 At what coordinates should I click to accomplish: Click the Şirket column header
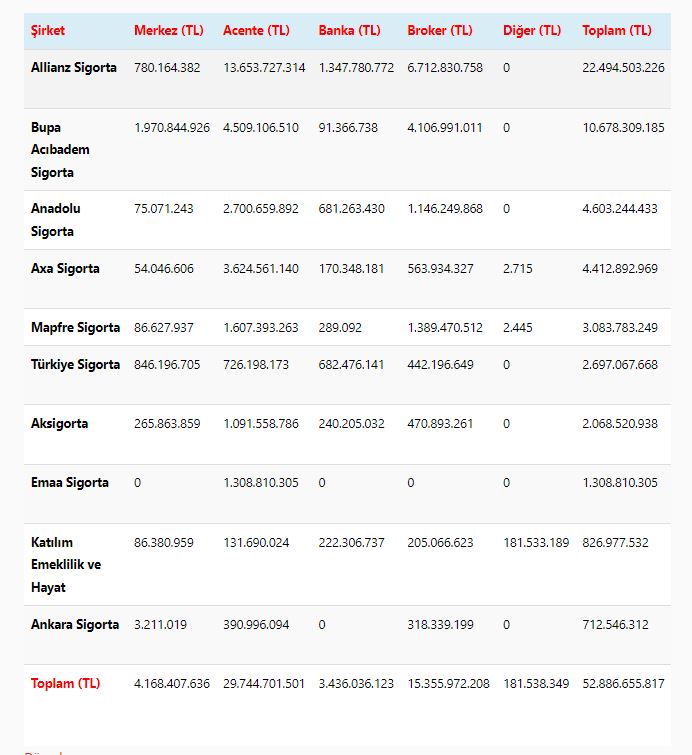(x=48, y=30)
